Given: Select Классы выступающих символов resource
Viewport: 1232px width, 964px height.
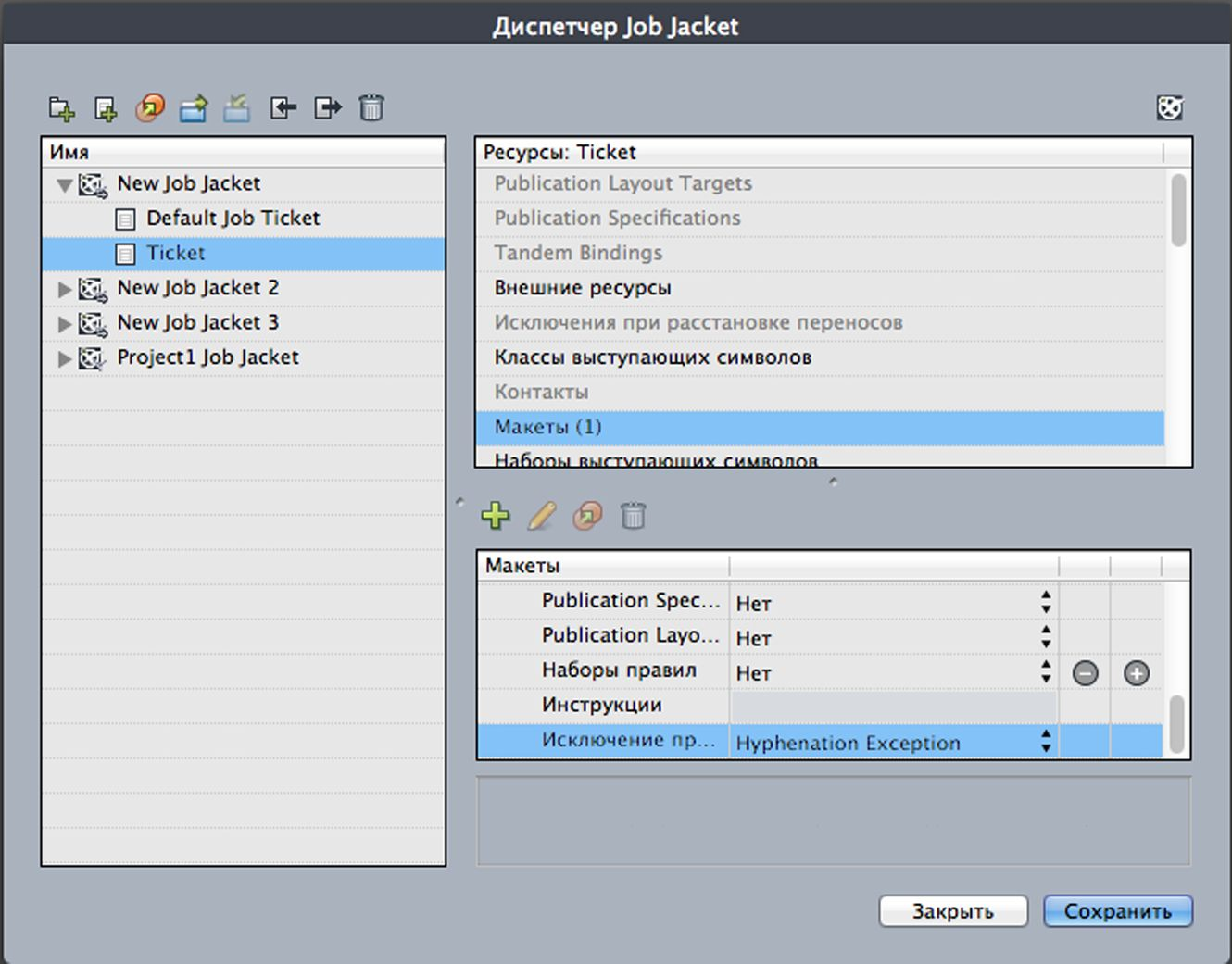Looking at the screenshot, I should pos(820,357).
